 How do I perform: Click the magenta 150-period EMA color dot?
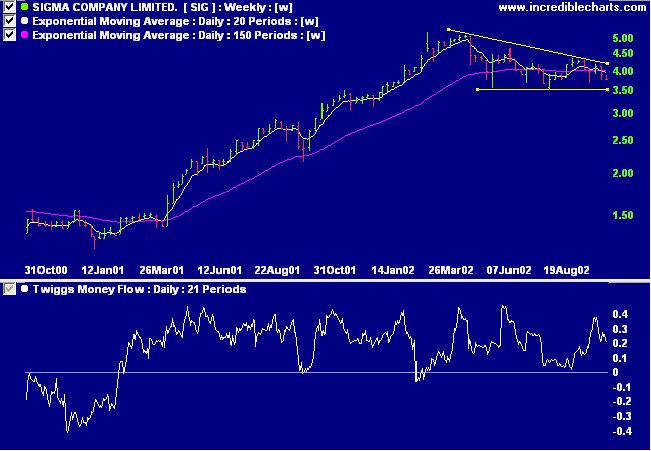(24, 35)
